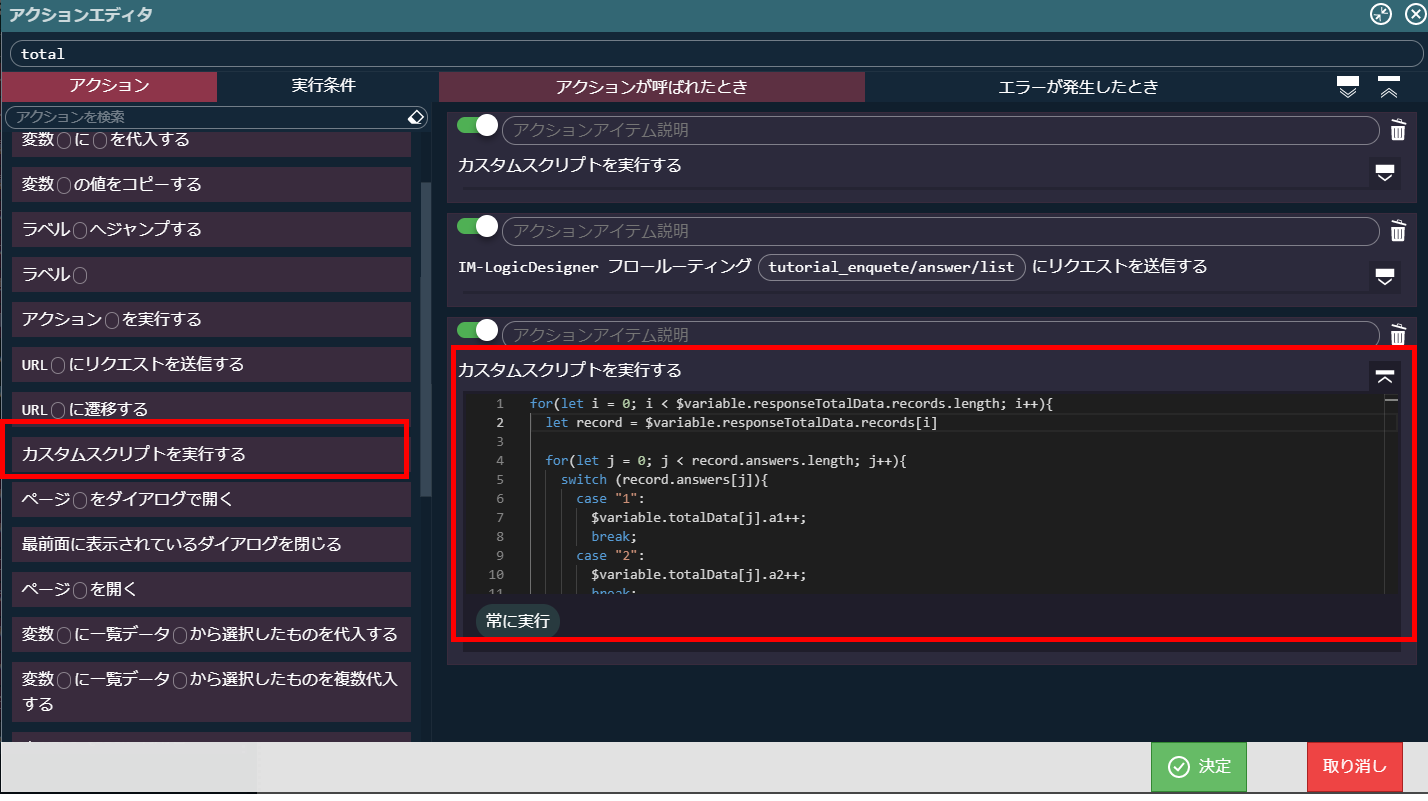Select URL○に遷移する action
Image resolution: width=1428 pixels, height=801 pixels.
tap(211, 409)
